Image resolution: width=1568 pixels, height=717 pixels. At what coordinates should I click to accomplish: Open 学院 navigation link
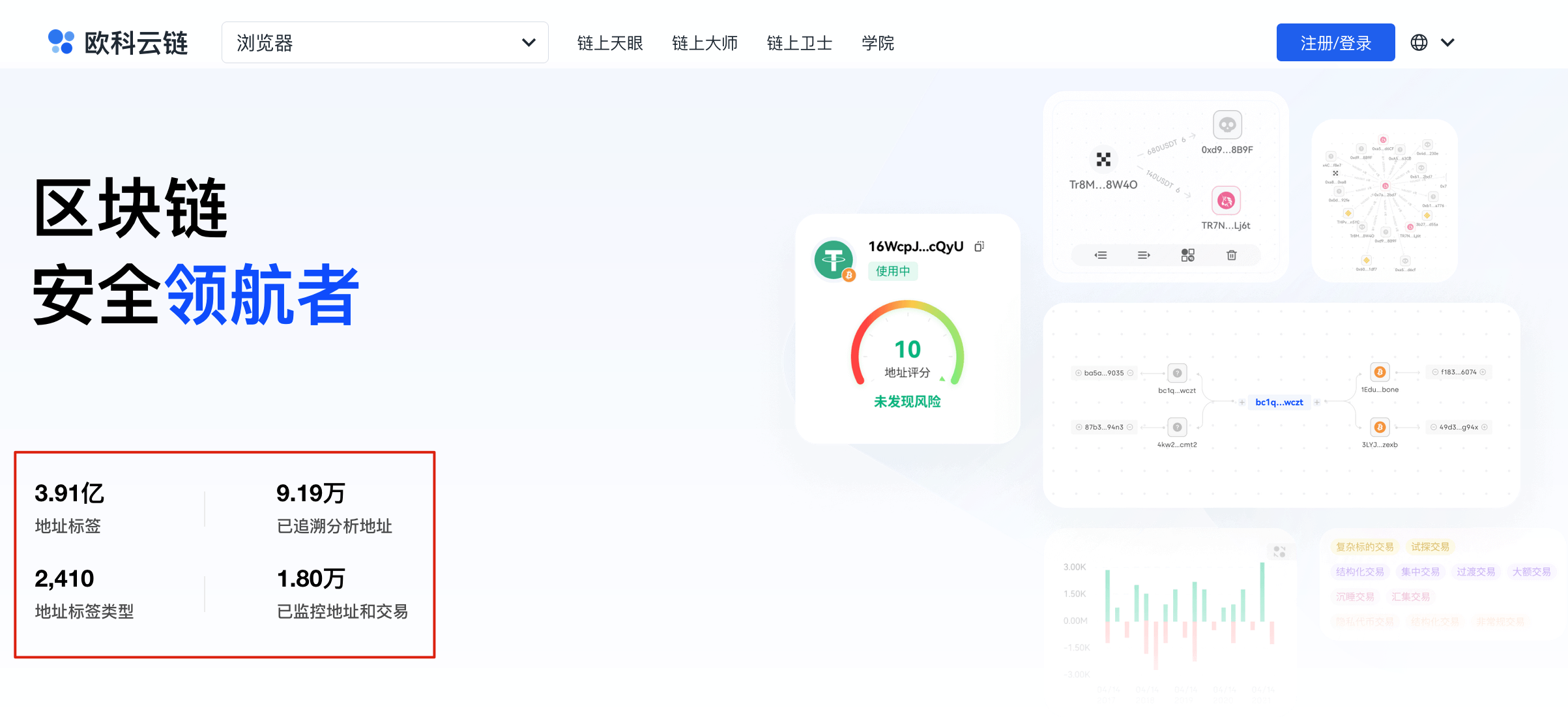tap(877, 43)
